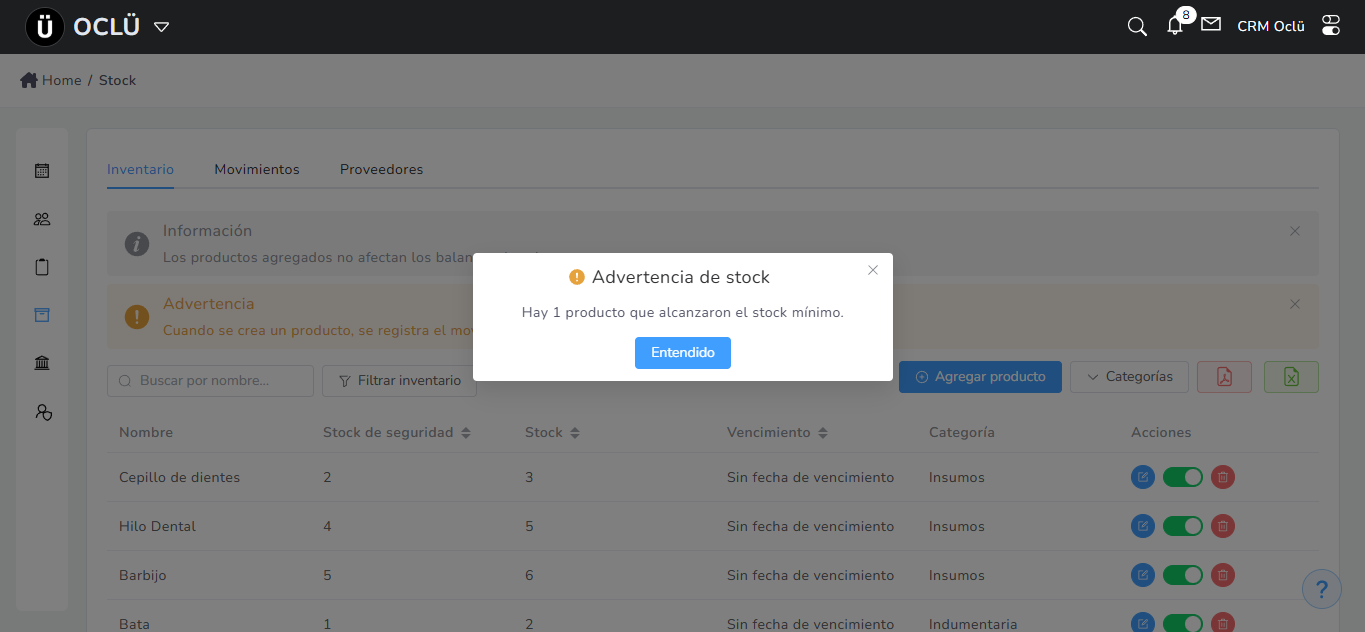Click the Categoría column header
1365x632 pixels.
[962, 433]
